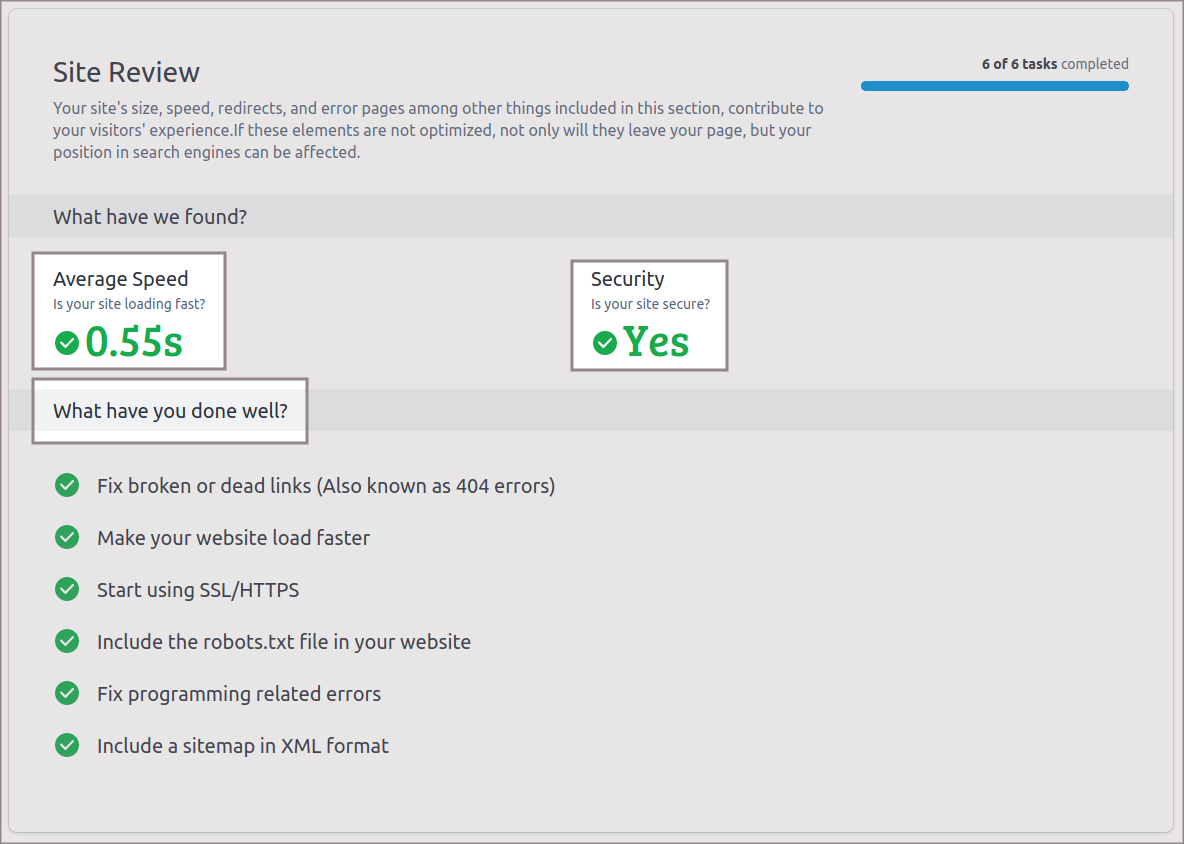The height and width of the screenshot is (844, 1184).
Task: Click the 'Site Review' heading
Action: 126,72
